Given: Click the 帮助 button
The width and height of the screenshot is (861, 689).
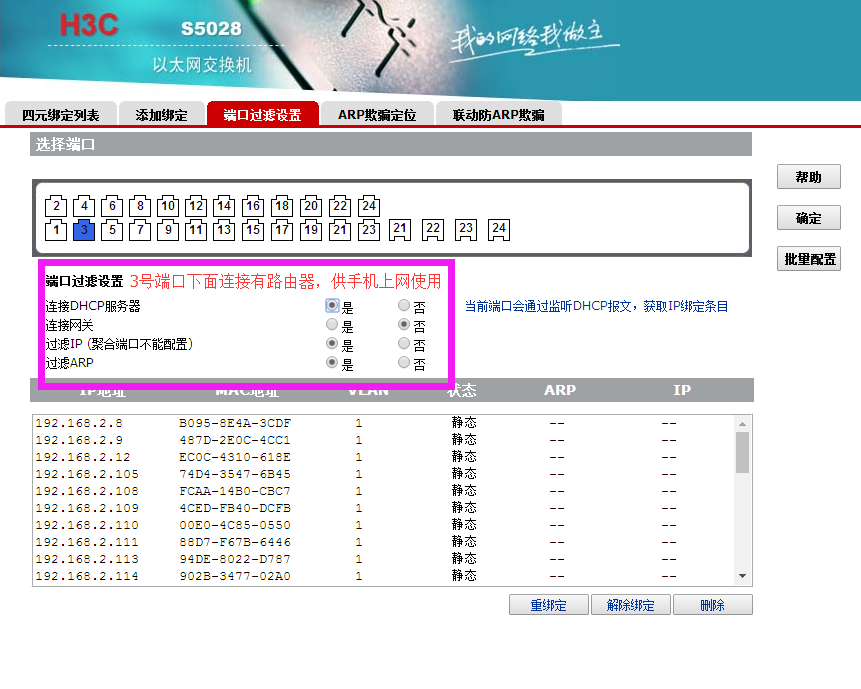Looking at the screenshot, I should point(808,177).
